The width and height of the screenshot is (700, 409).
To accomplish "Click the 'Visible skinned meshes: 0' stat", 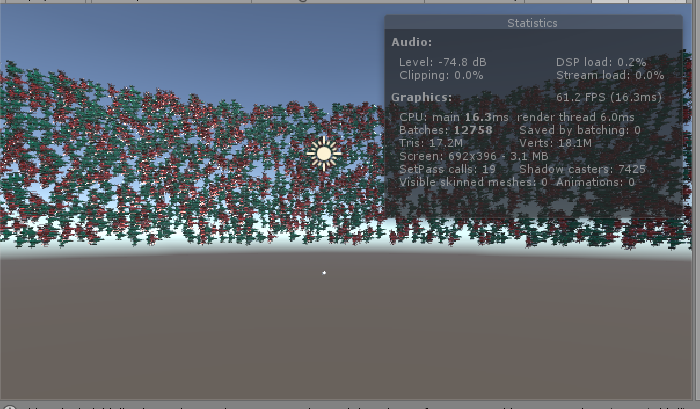I will (473, 182).
